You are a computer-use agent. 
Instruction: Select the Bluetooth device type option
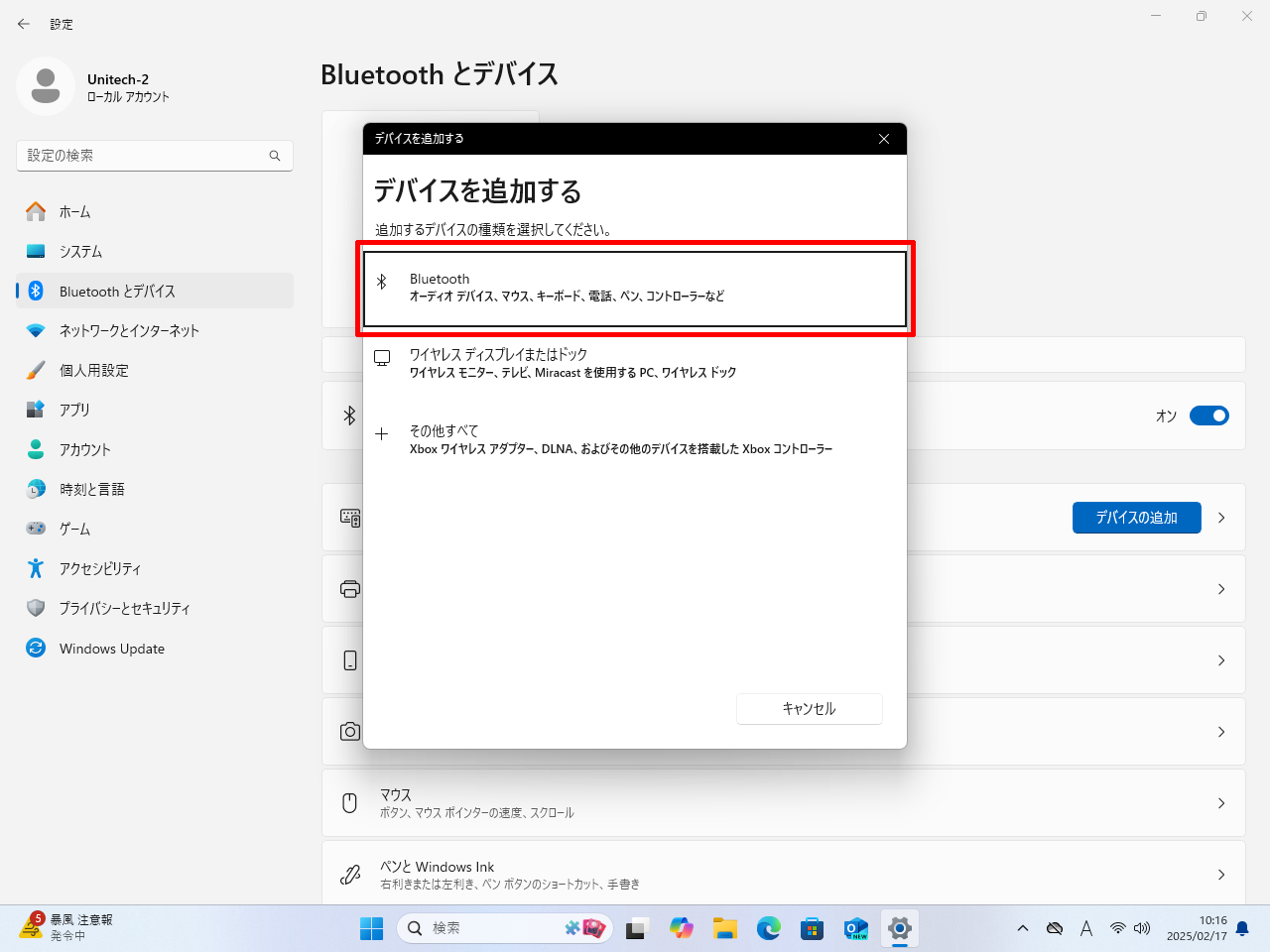pyautogui.click(x=635, y=288)
